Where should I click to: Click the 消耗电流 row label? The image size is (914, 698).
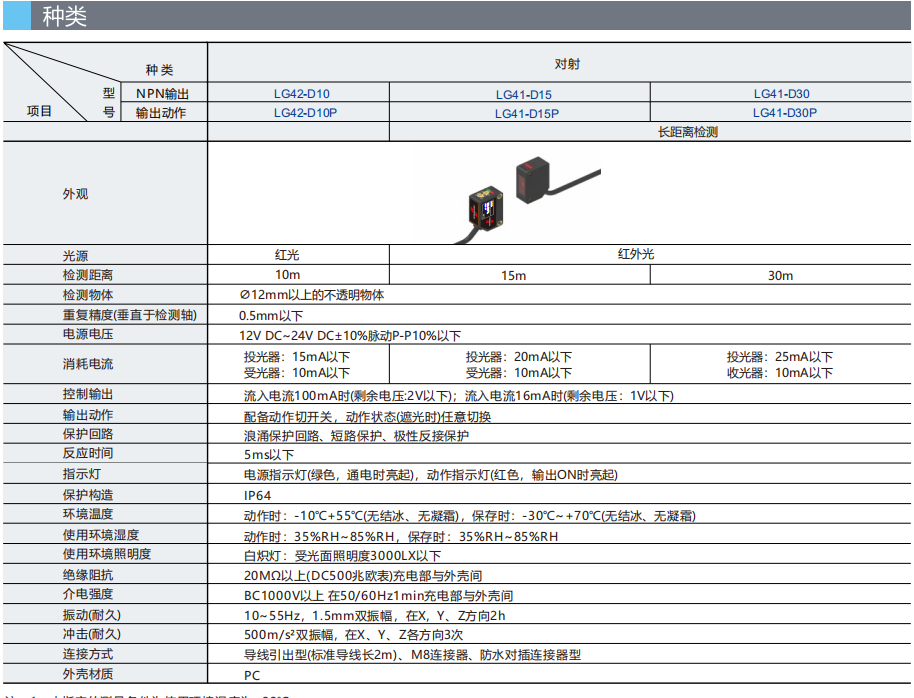[x=88, y=365]
